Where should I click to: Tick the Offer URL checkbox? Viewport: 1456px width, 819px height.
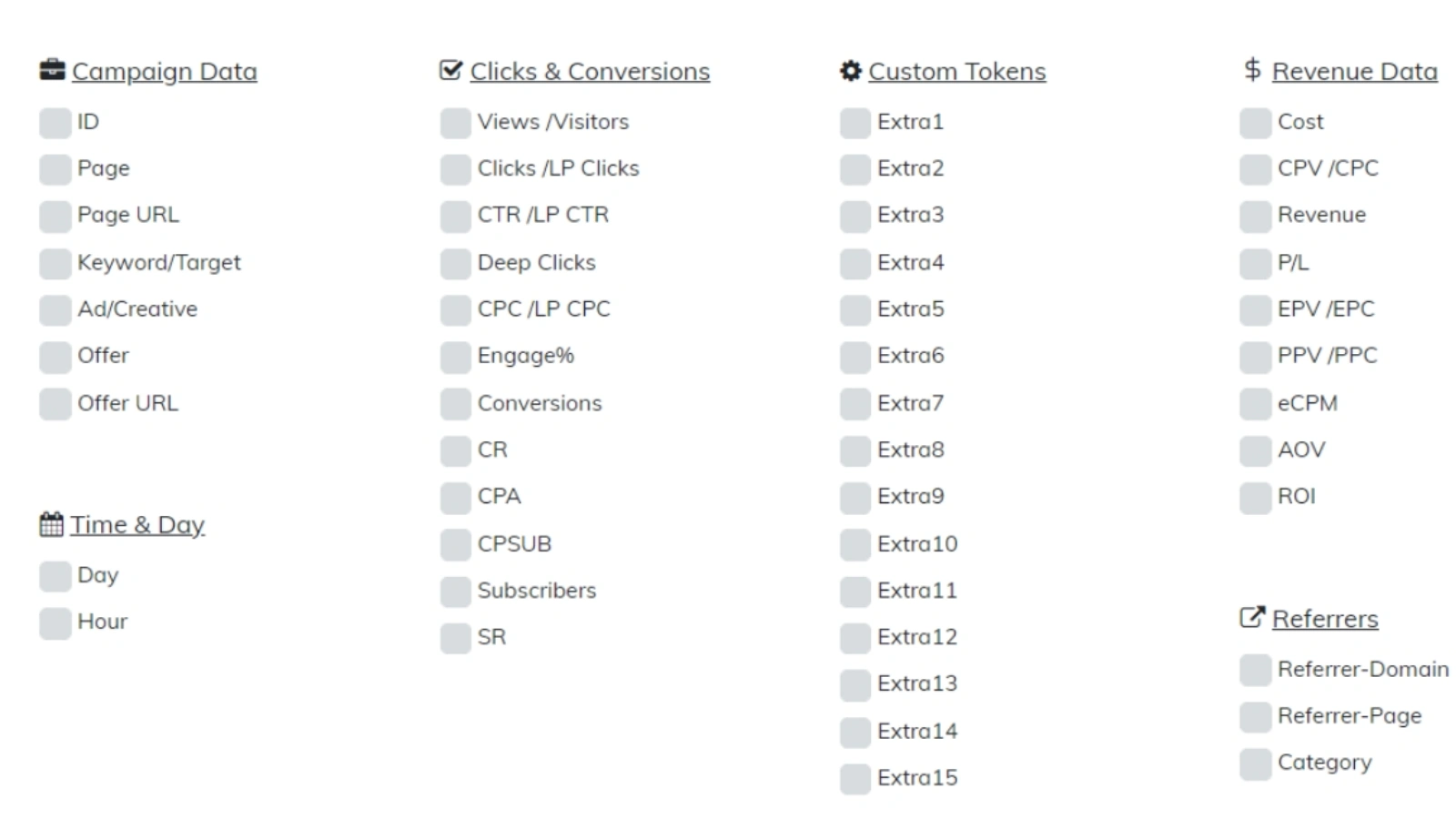coord(56,404)
